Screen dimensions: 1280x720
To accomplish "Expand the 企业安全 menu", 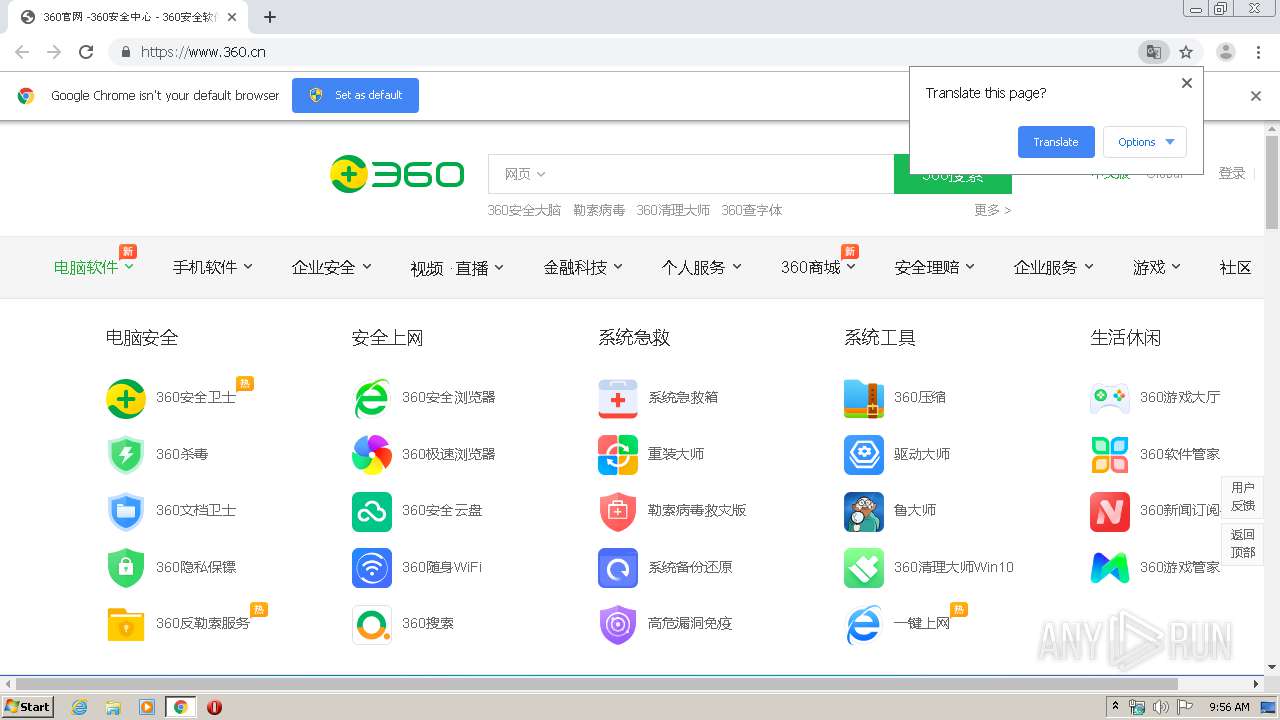I will 331,267.
